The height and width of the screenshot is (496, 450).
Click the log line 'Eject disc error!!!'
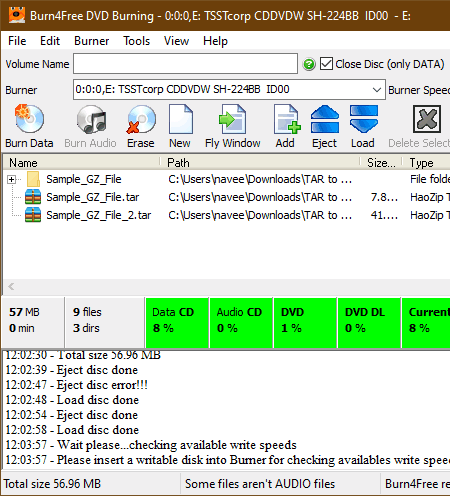(x=77, y=385)
